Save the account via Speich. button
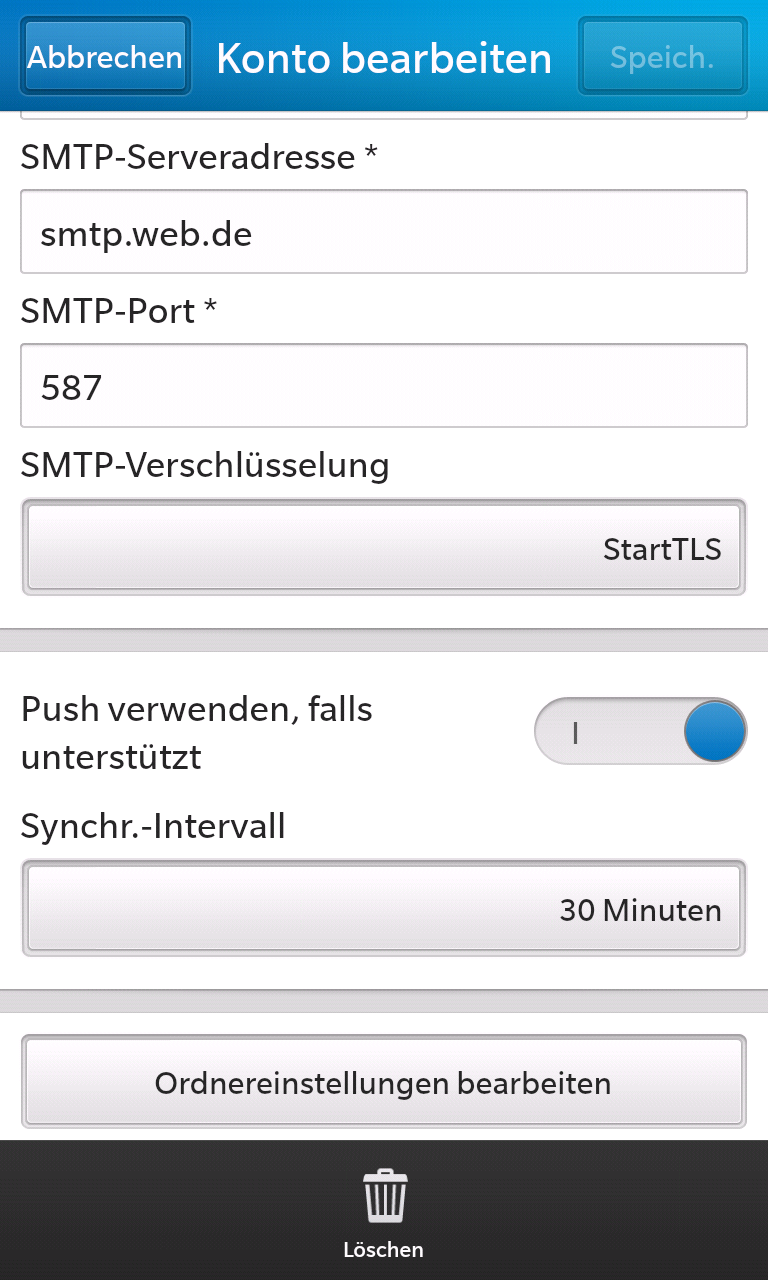Screen dimensions: 768x1280 tap(662, 57)
